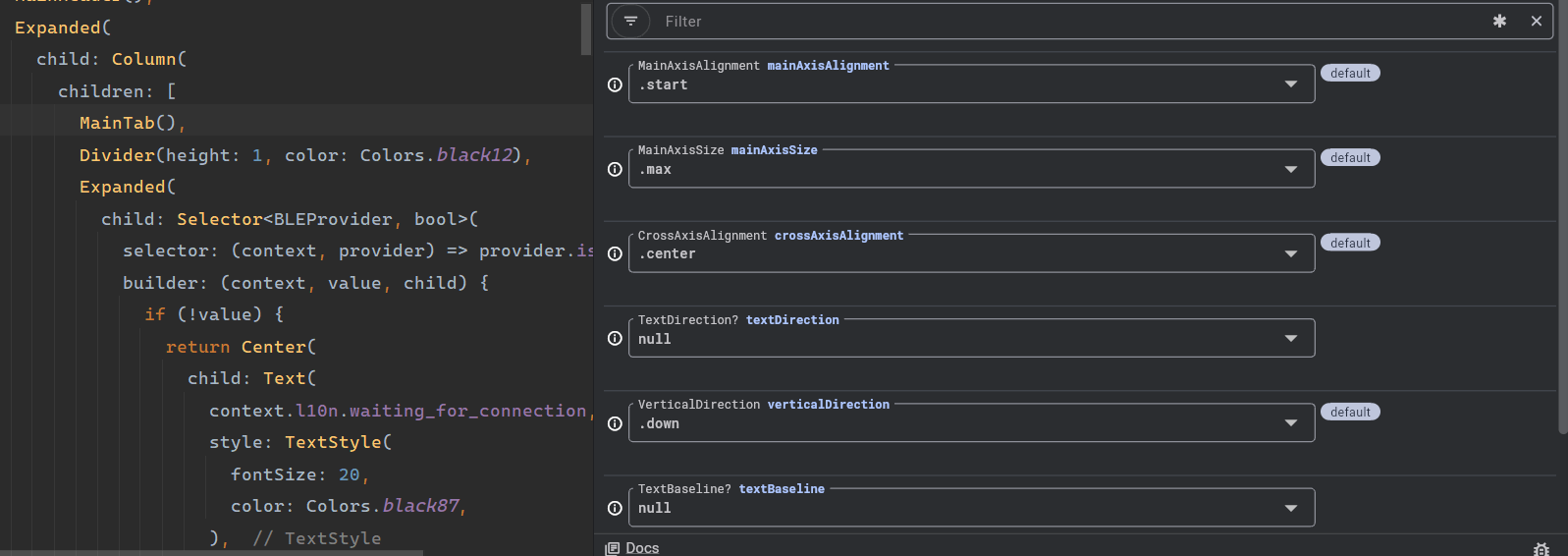This screenshot has width=1568, height=556.
Task: Clear filter with the X icon
Action: [1537, 21]
